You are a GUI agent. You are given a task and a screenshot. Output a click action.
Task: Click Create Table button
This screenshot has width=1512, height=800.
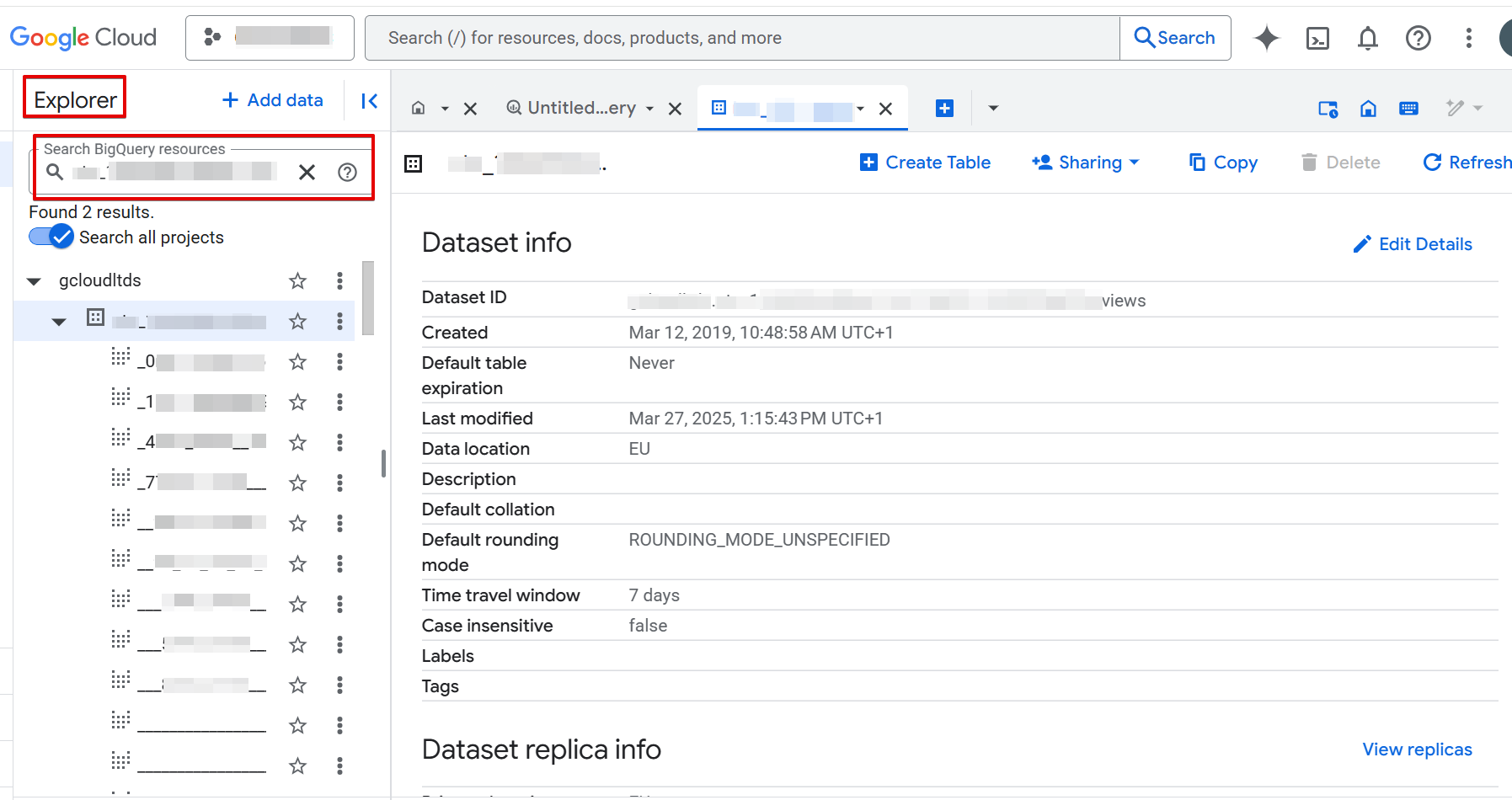tap(925, 163)
